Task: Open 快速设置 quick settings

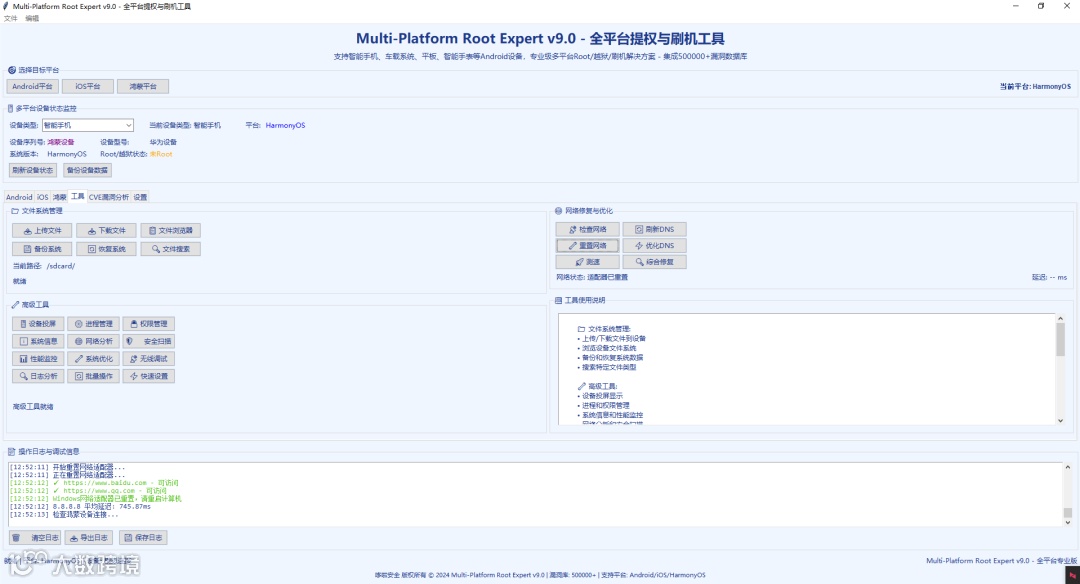Action: pos(149,376)
